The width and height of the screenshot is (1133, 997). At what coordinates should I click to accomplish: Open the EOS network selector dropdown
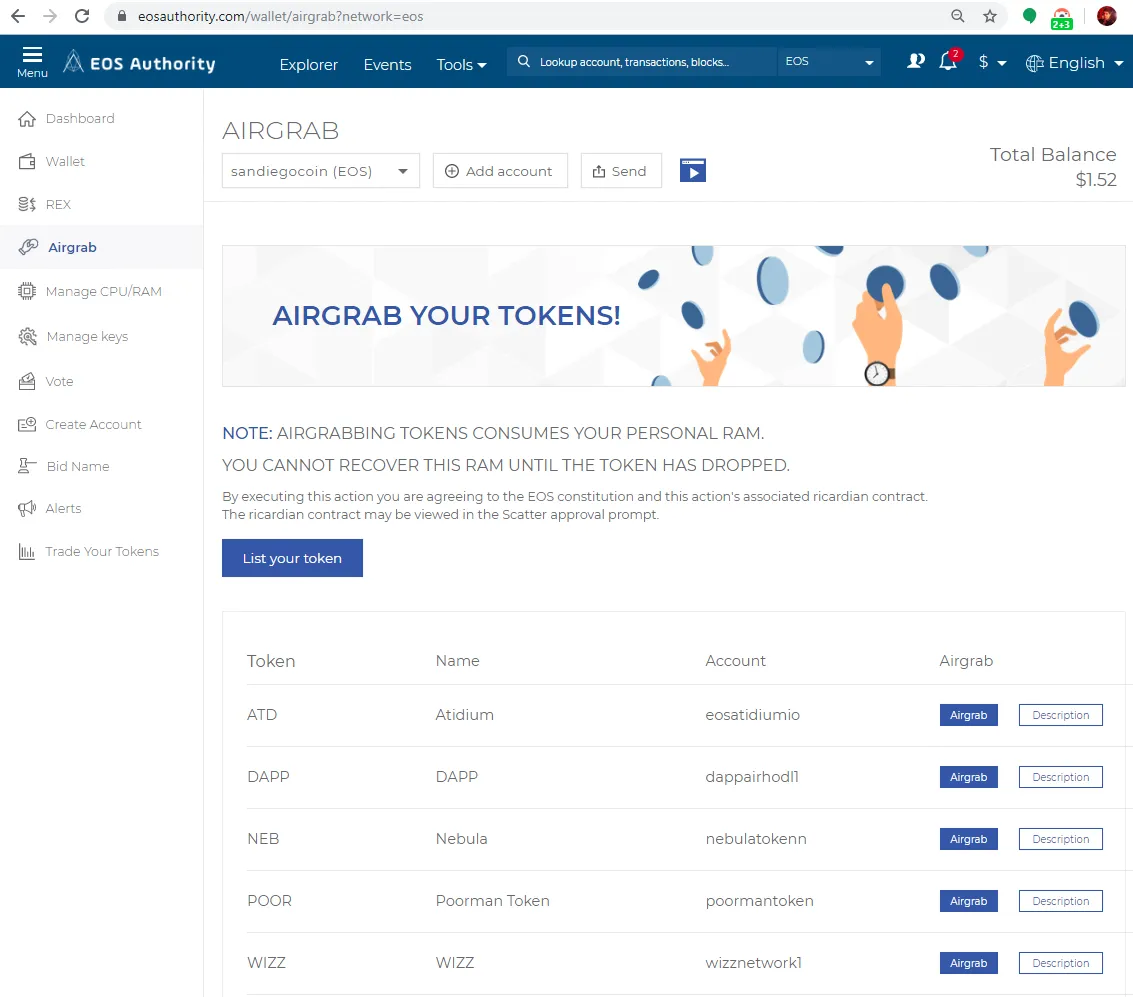tap(829, 61)
